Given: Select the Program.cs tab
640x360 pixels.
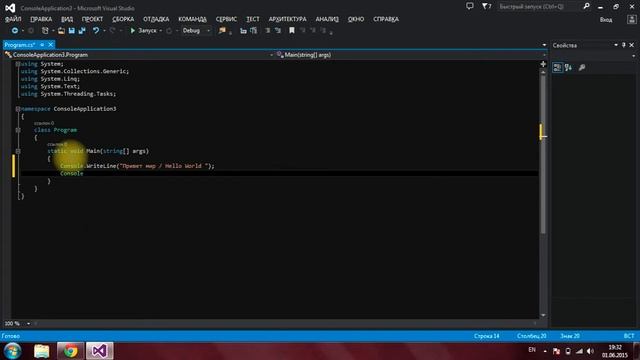Looking at the screenshot, I should click(x=20, y=45).
